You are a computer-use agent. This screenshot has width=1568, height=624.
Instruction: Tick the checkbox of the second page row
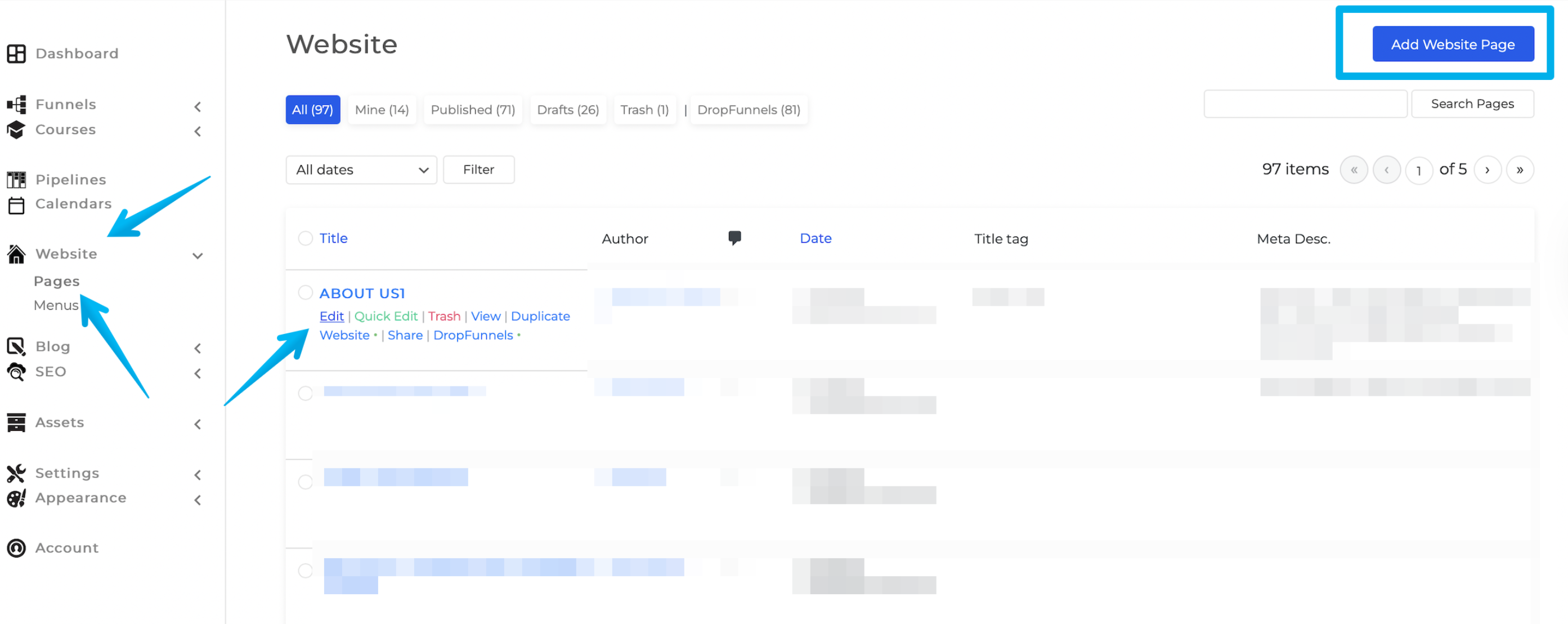(305, 393)
